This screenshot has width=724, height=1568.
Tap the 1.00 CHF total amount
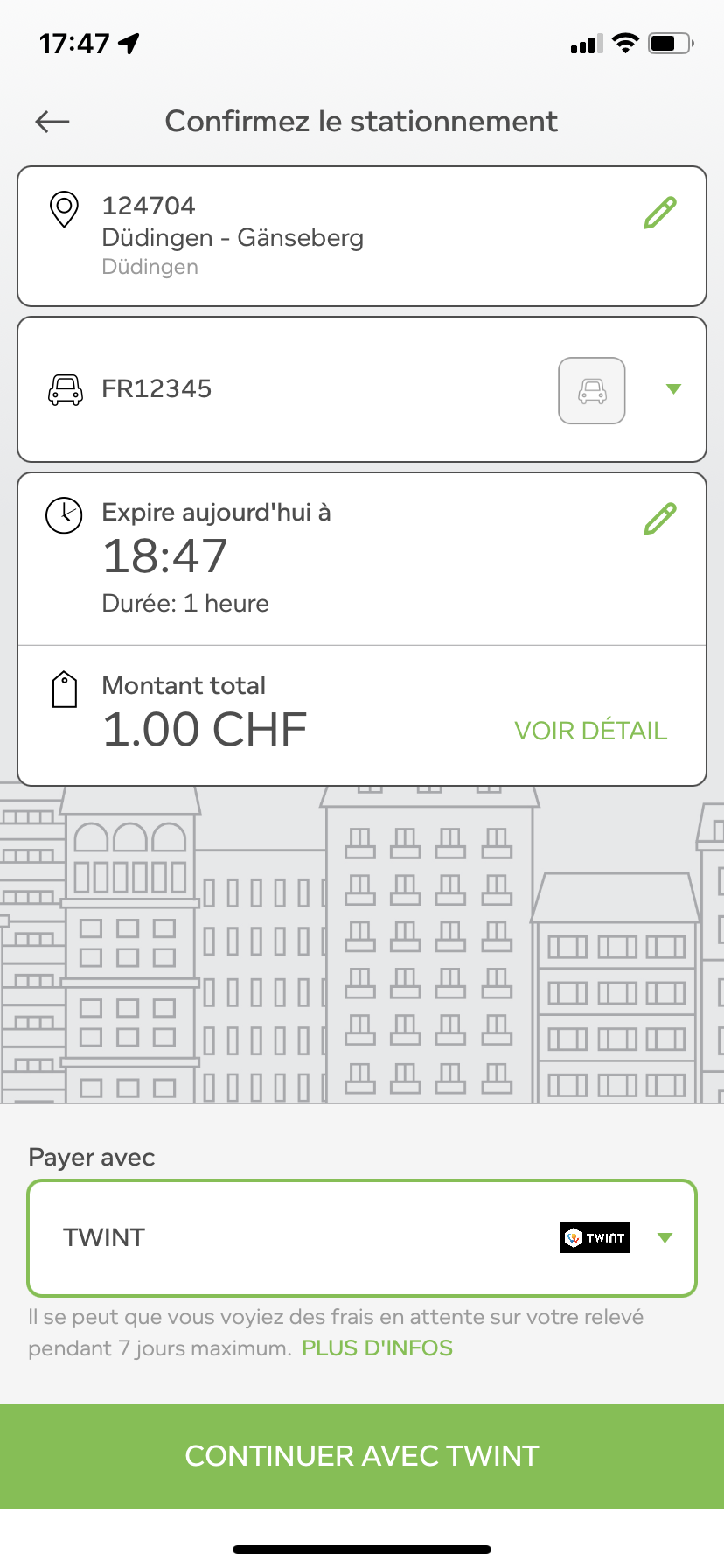click(205, 730)
